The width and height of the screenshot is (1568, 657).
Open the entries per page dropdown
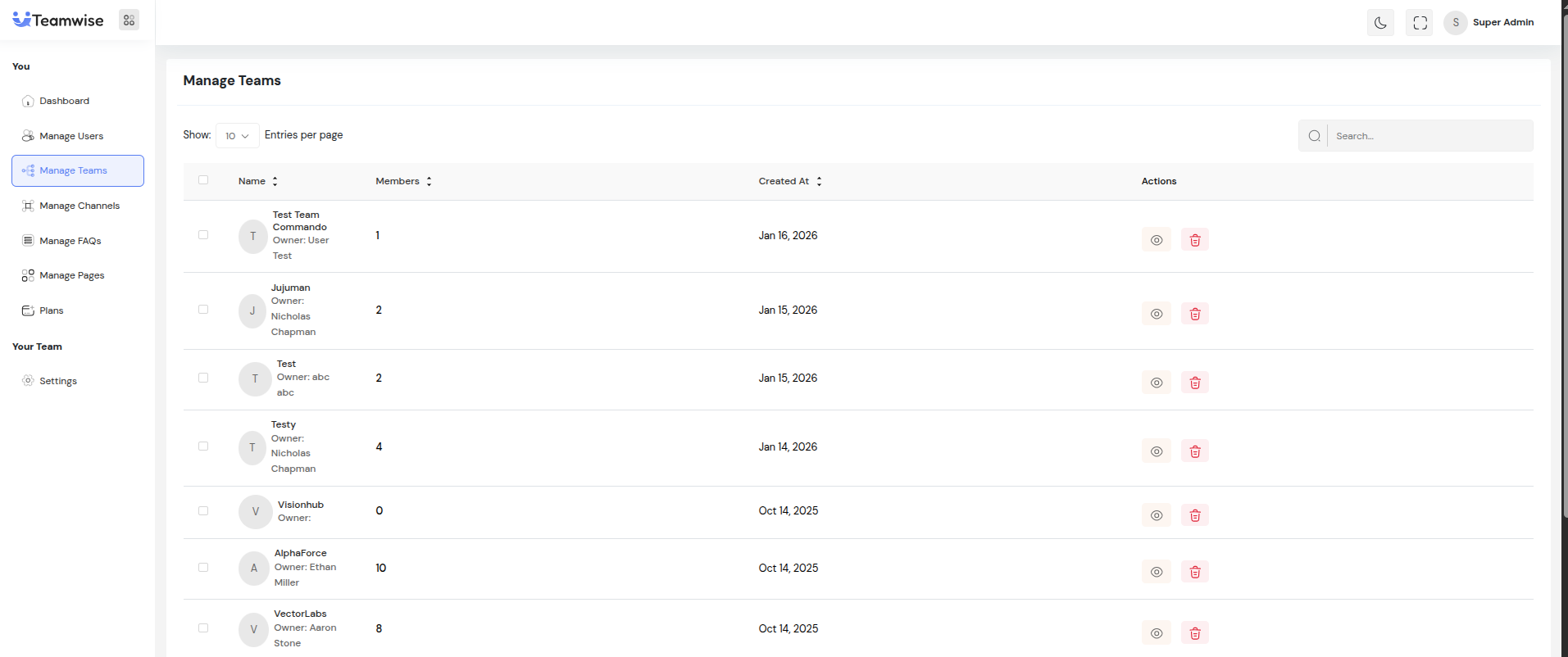pos(237,136)
